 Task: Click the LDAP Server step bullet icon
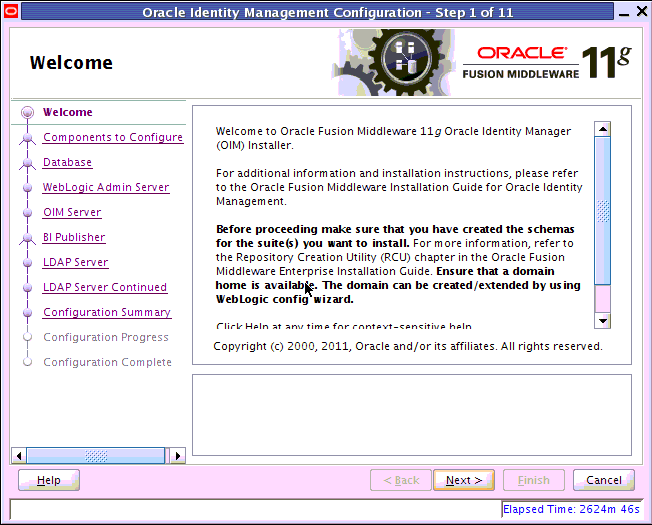[27, 262]
